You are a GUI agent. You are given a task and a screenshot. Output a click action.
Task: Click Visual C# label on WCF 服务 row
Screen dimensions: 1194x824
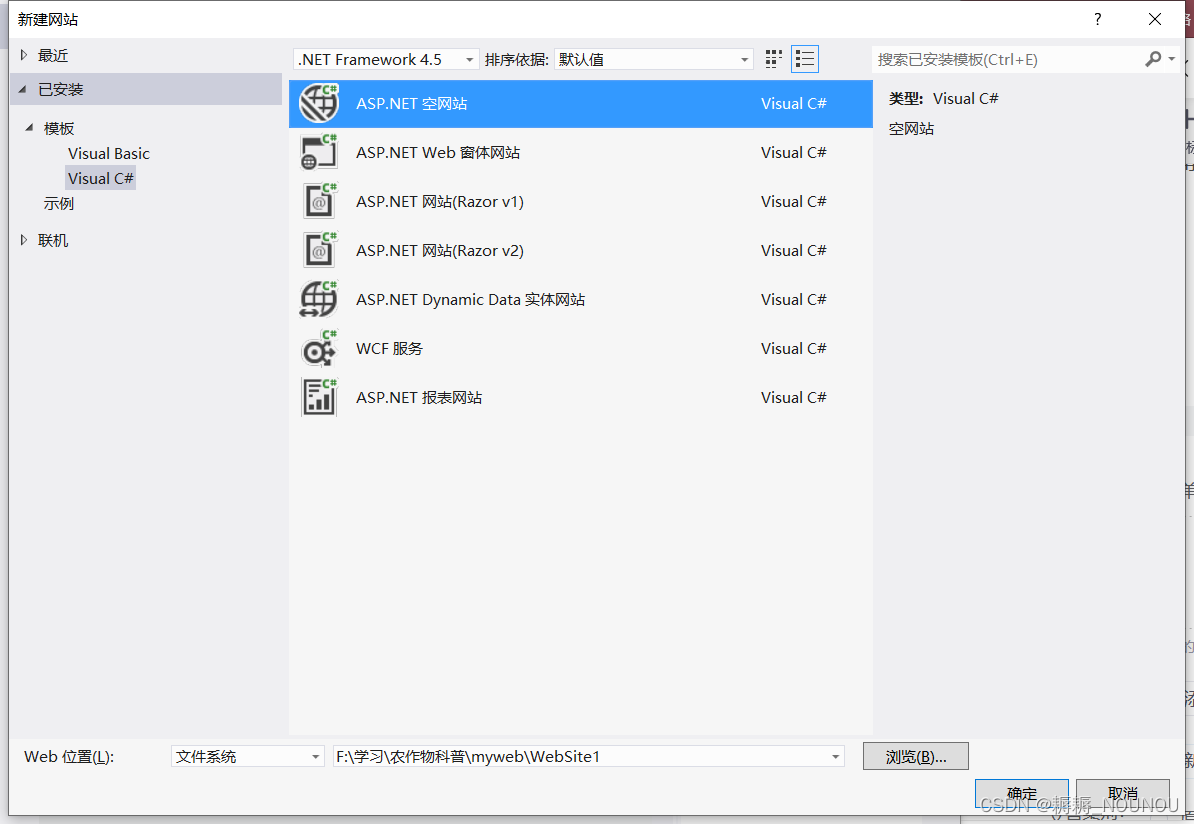(793, 348)
